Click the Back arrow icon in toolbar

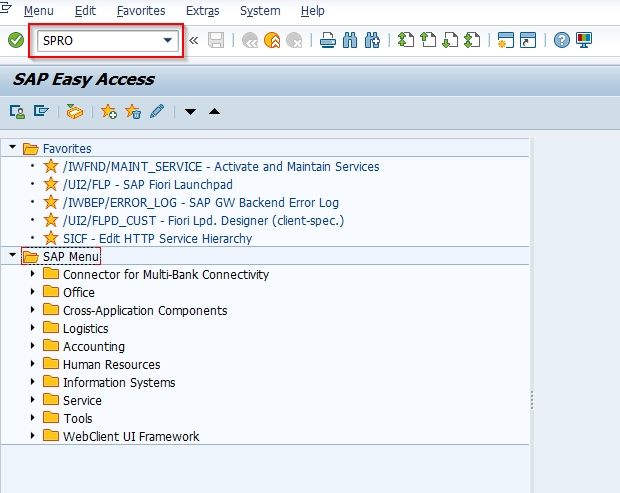click(x=250, y=40)
